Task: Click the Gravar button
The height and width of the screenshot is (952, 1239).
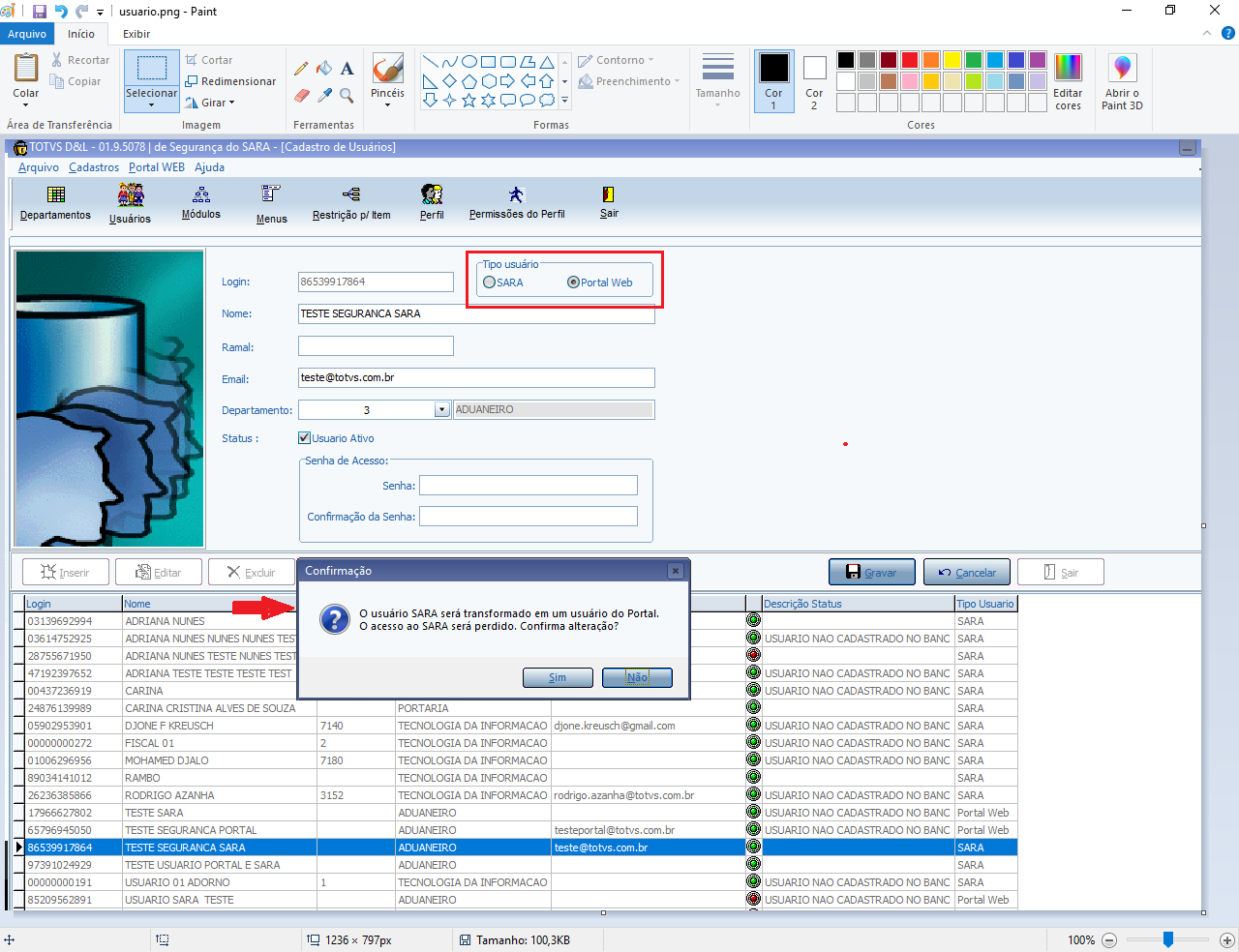Action: point(870,573)
